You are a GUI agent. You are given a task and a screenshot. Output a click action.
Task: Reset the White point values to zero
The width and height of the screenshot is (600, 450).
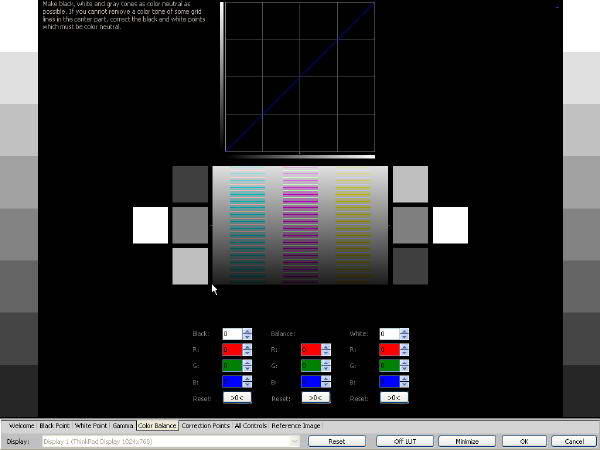(x=393, y=397)
